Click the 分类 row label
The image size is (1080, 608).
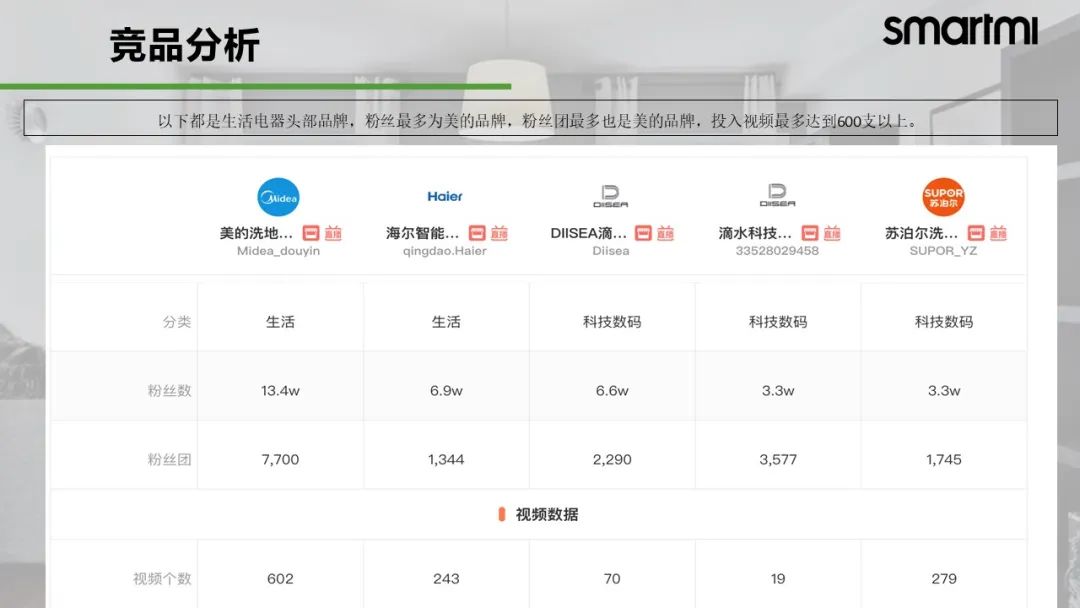point(177,322)
